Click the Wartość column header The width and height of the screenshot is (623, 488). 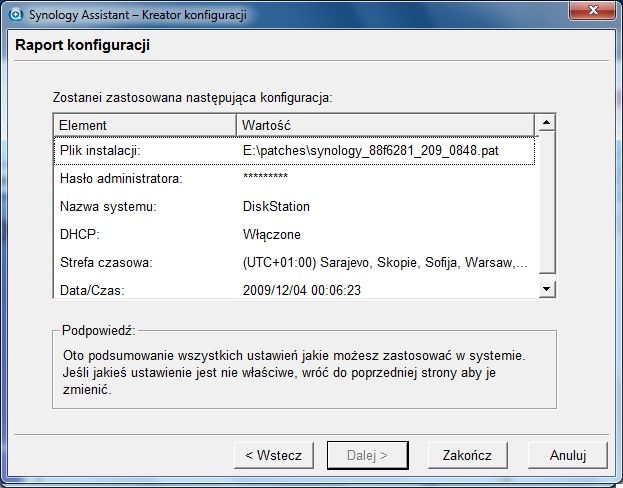pos(385,126)
